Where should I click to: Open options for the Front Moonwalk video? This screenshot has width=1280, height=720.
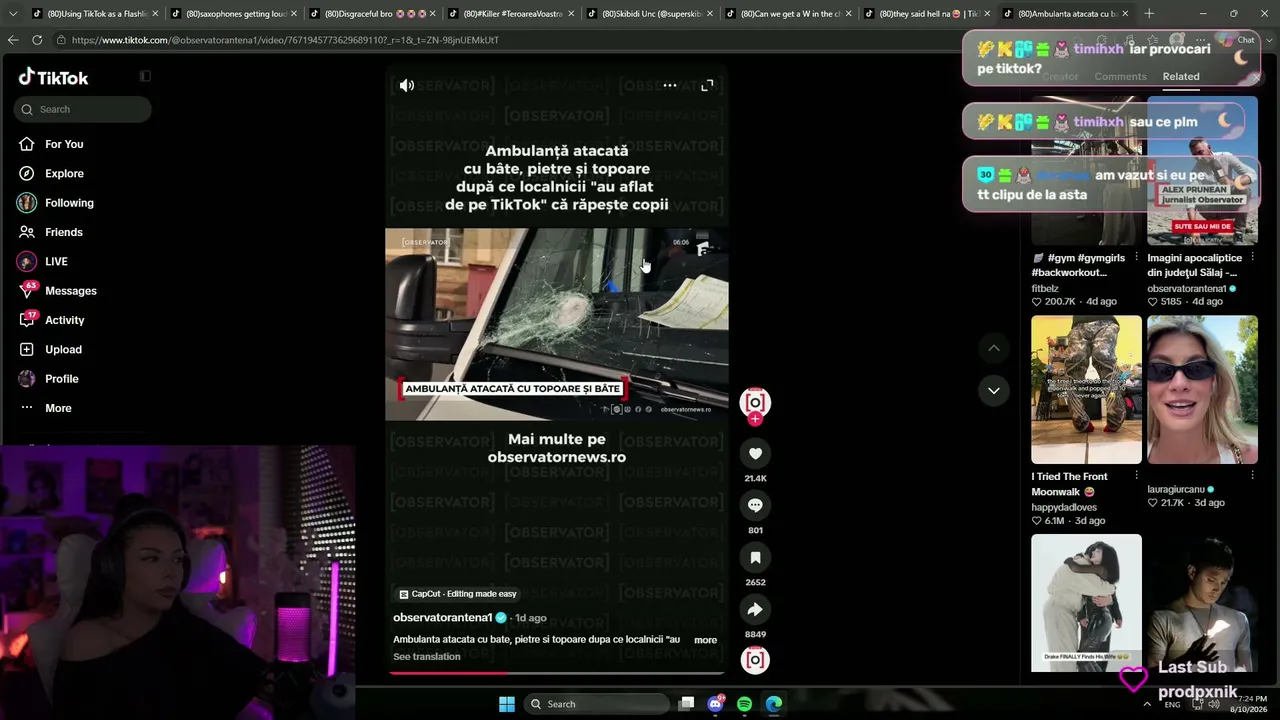click(1136, 476)
